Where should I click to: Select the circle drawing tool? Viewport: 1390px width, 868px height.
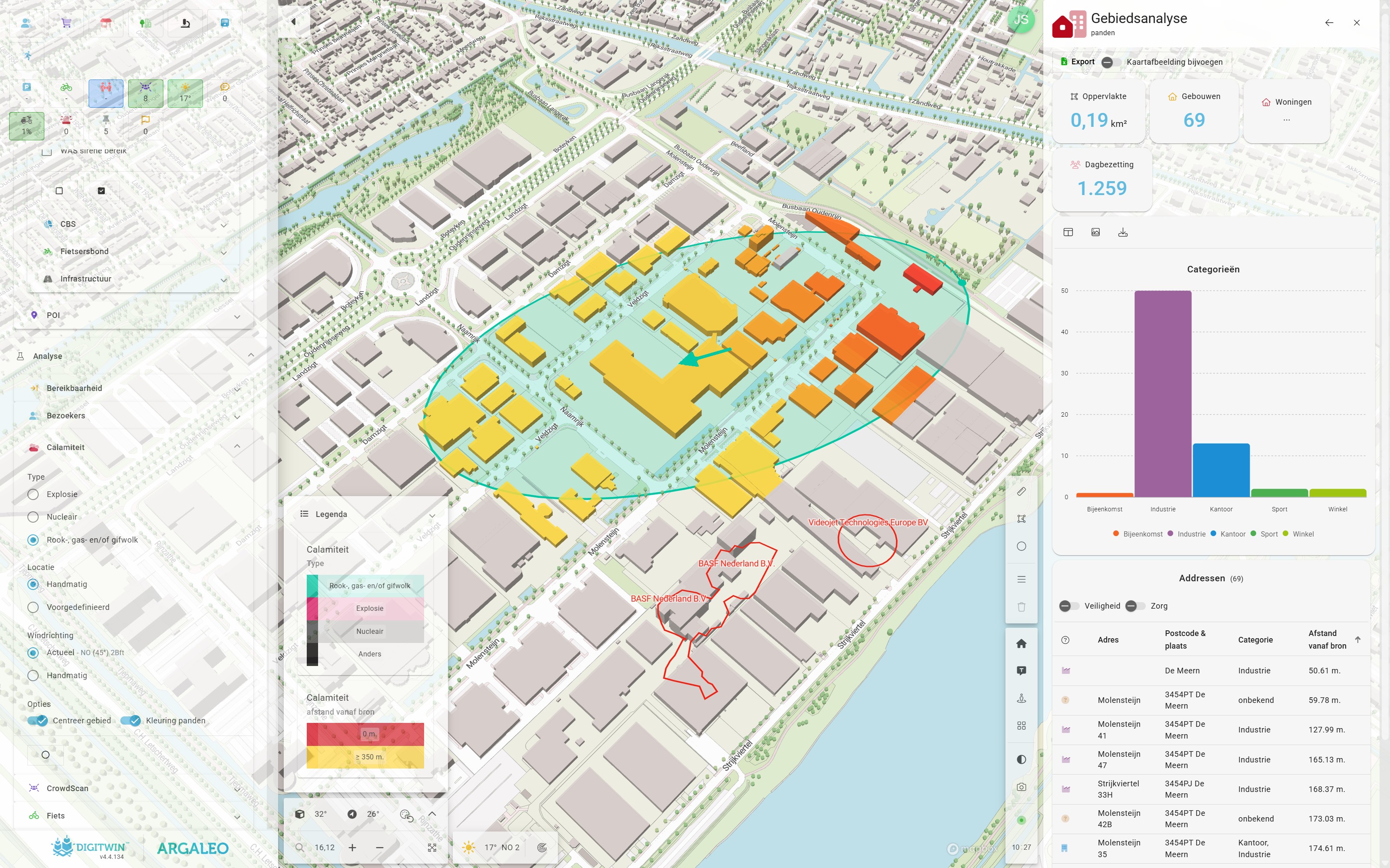coord(1021,546)
